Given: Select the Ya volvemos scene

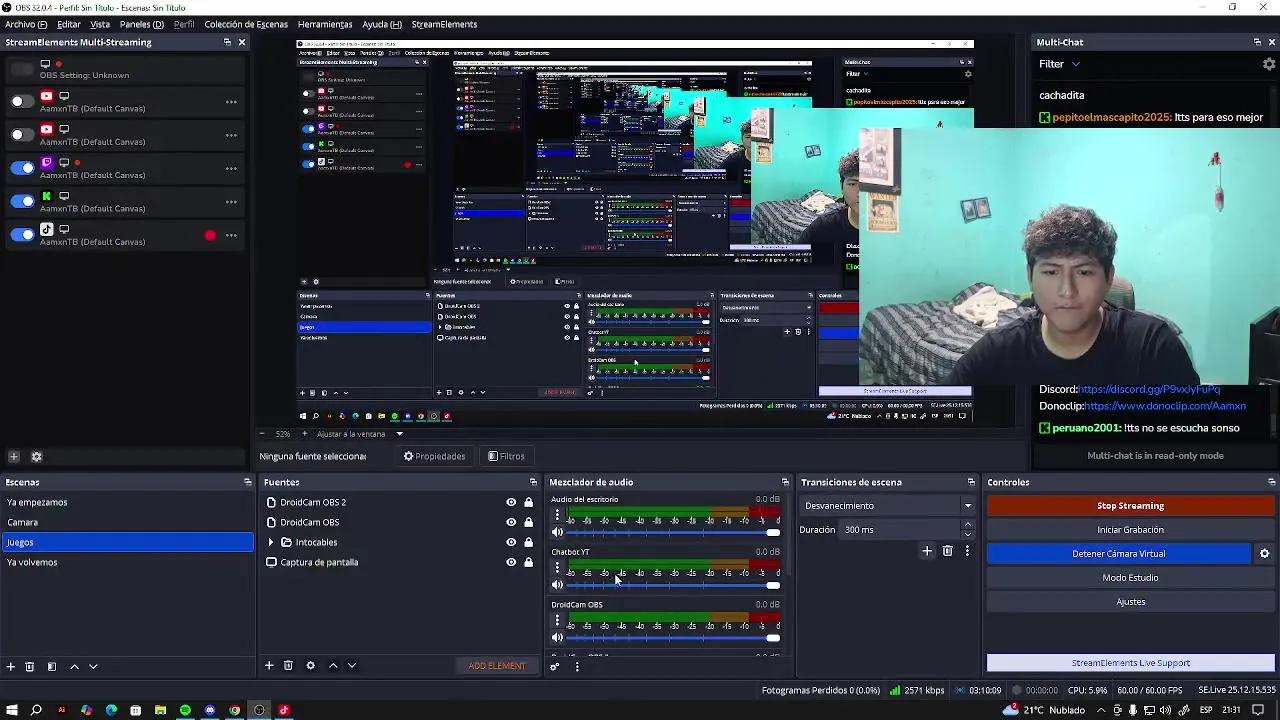Looking at the screenshot, I should pos(127,562).
